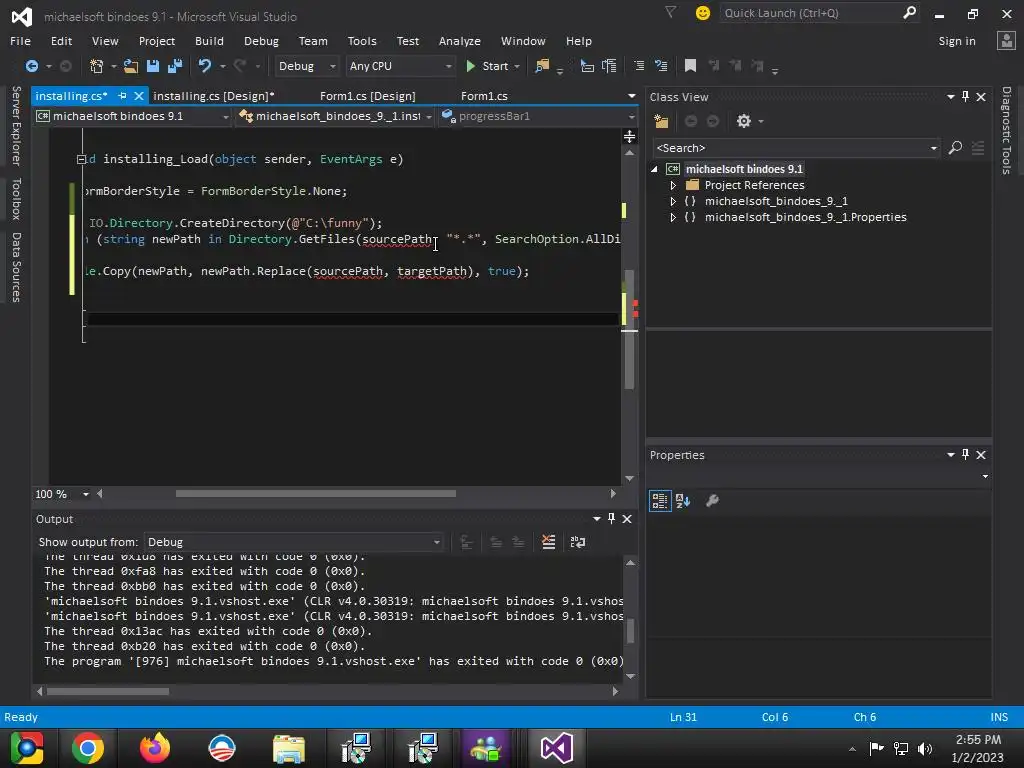
Task: Click the Quick Launch search field
Action: (x=812, y=13)
